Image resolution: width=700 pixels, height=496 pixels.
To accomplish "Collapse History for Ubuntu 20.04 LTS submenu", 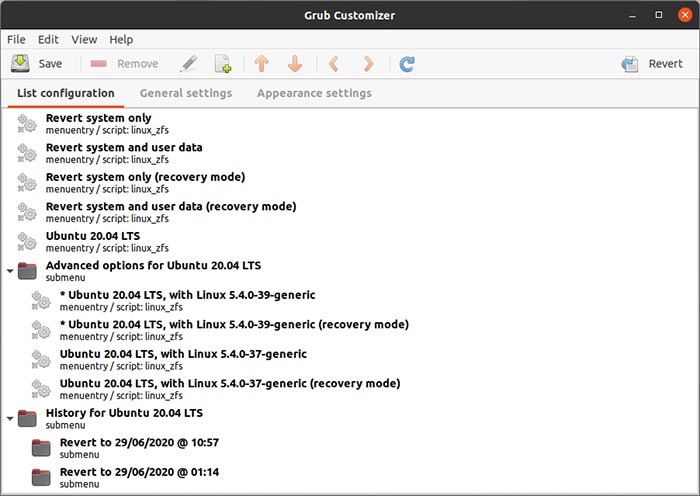I will pyautogui.click(x=10, y=418).
